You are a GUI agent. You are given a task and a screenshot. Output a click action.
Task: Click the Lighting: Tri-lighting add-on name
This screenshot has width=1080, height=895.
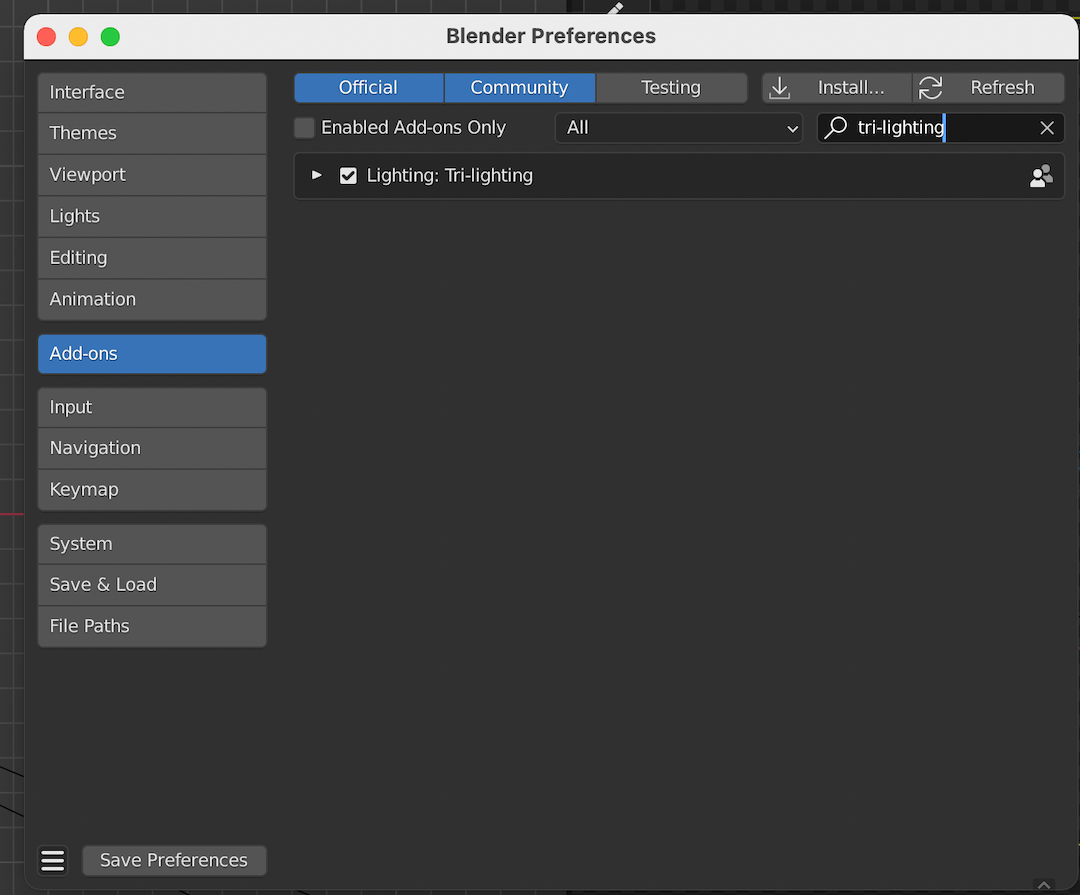pyautogui.click(x=450, y=176)
